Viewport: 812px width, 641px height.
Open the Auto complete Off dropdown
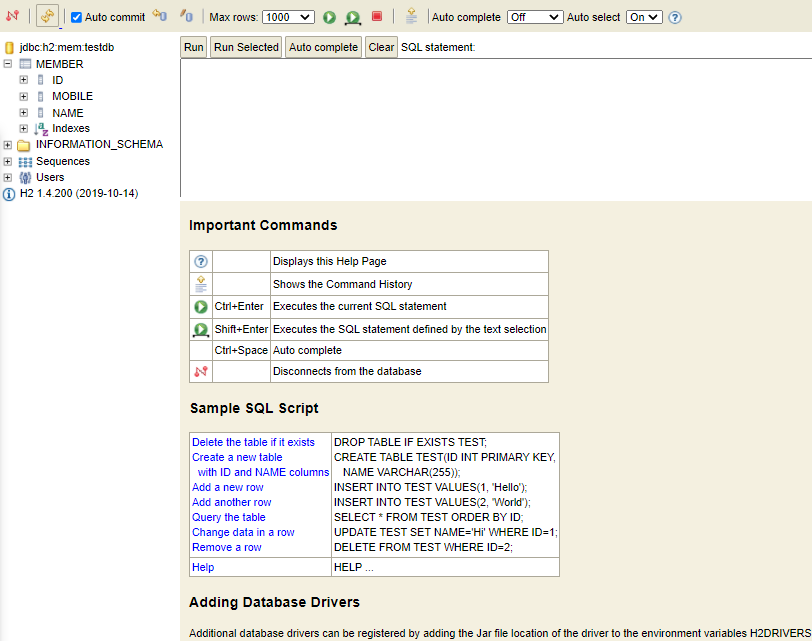click(x=535, y=17)
